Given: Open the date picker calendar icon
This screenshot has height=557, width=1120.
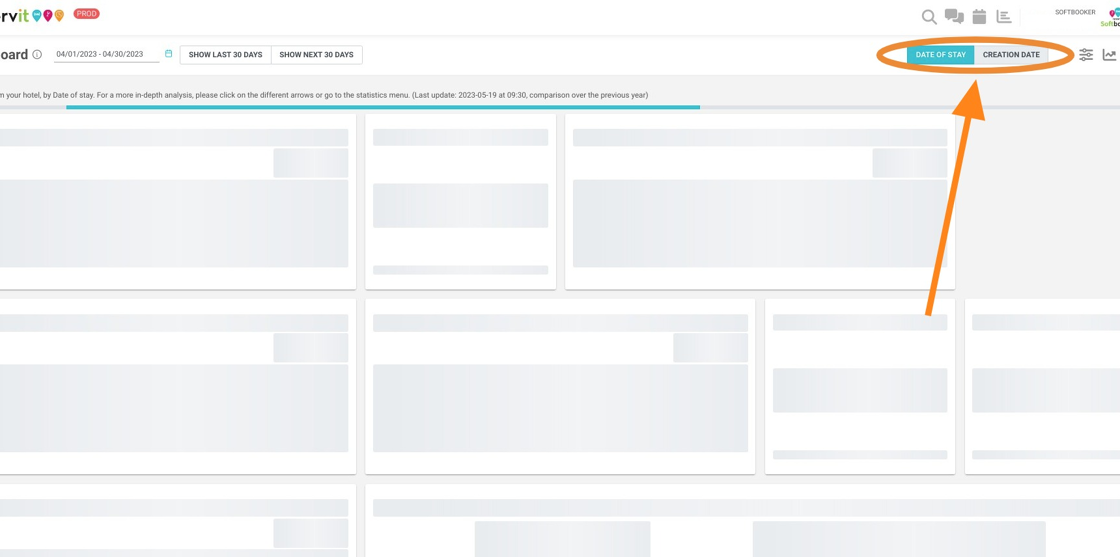Looking at the screenshot, I should [x=168, y=54].
